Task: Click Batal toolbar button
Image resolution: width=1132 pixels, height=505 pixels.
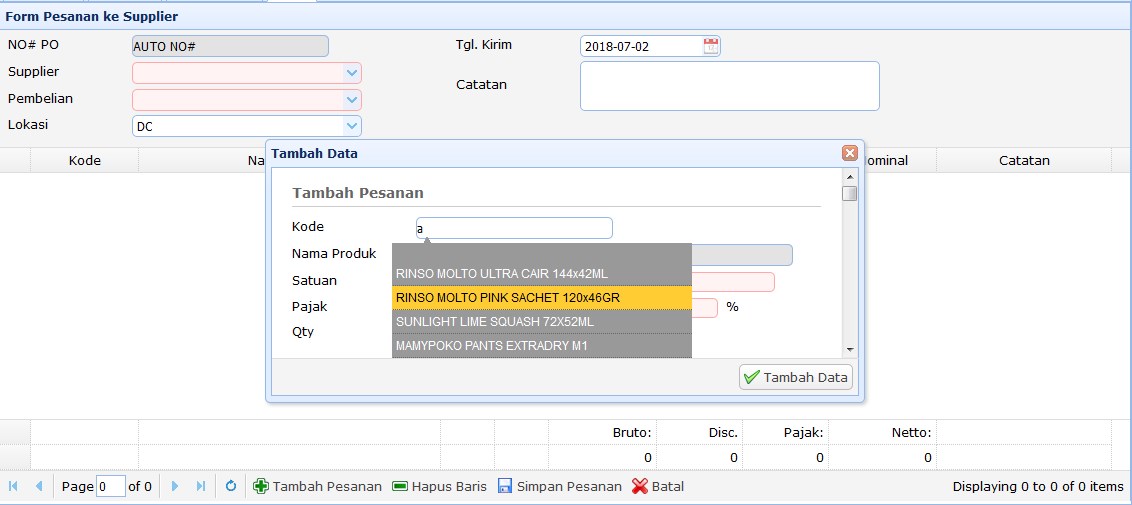Action: (x=658, y=486)
